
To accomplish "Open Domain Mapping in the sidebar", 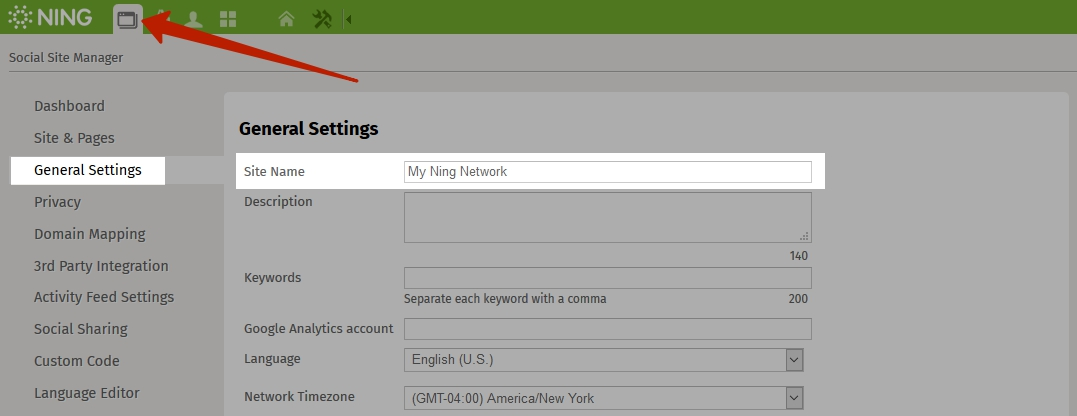I will point(90,234).
